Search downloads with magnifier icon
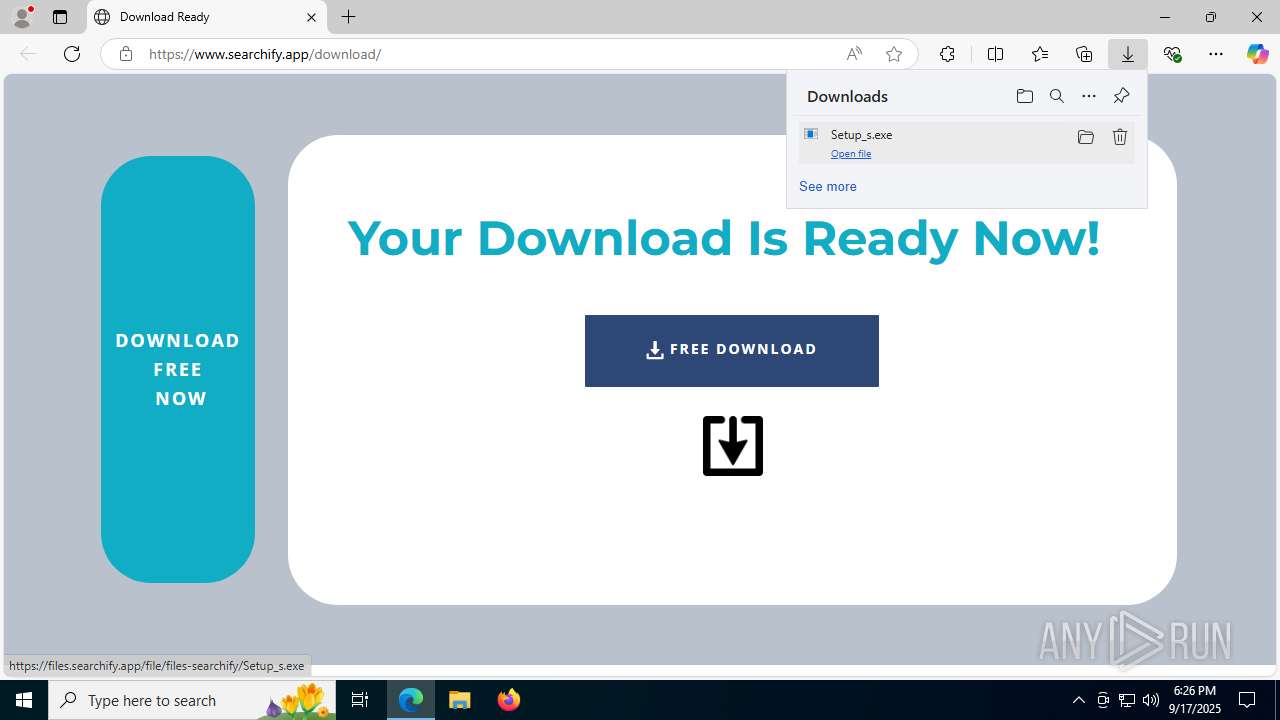Image resolution: width=1280 pixels, height=720 pixels. tap(1057, 96)
